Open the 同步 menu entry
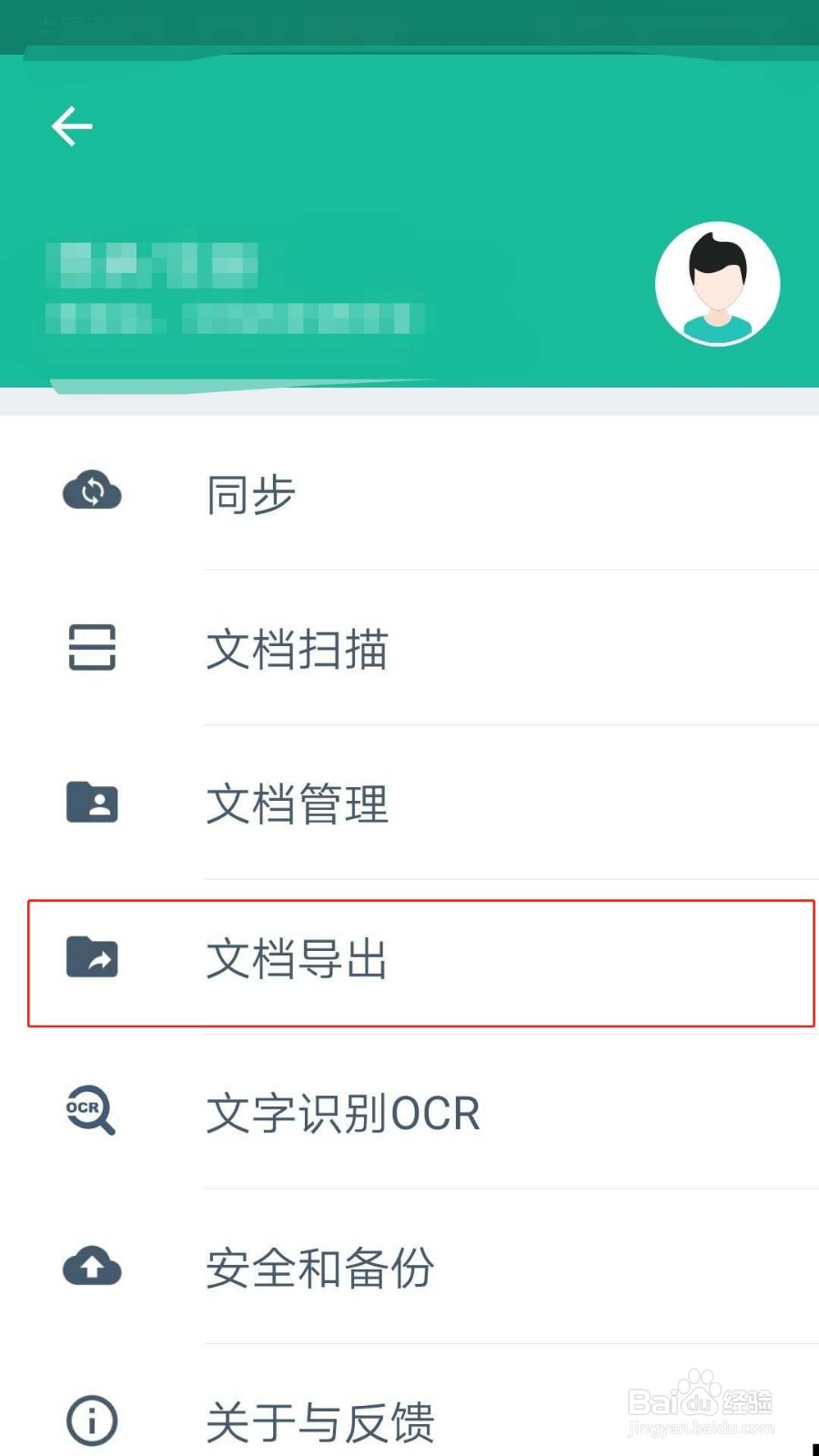This screenshot has height=1456, width=819. coord(250,494)
